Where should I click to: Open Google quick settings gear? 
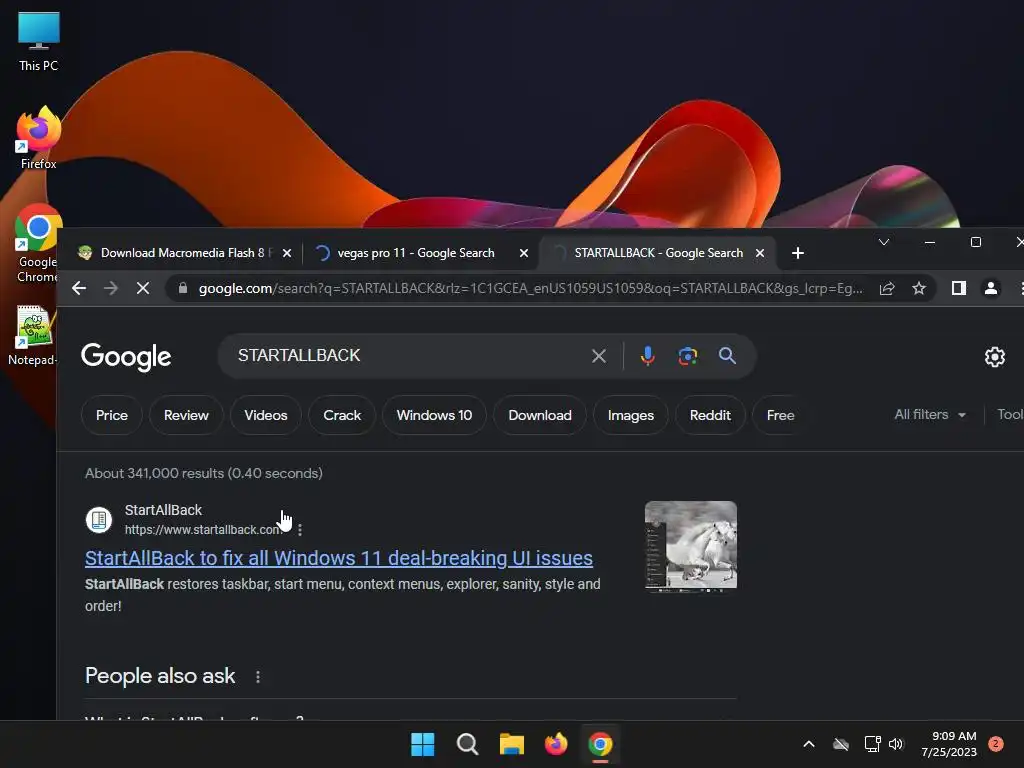coord(995,357)
